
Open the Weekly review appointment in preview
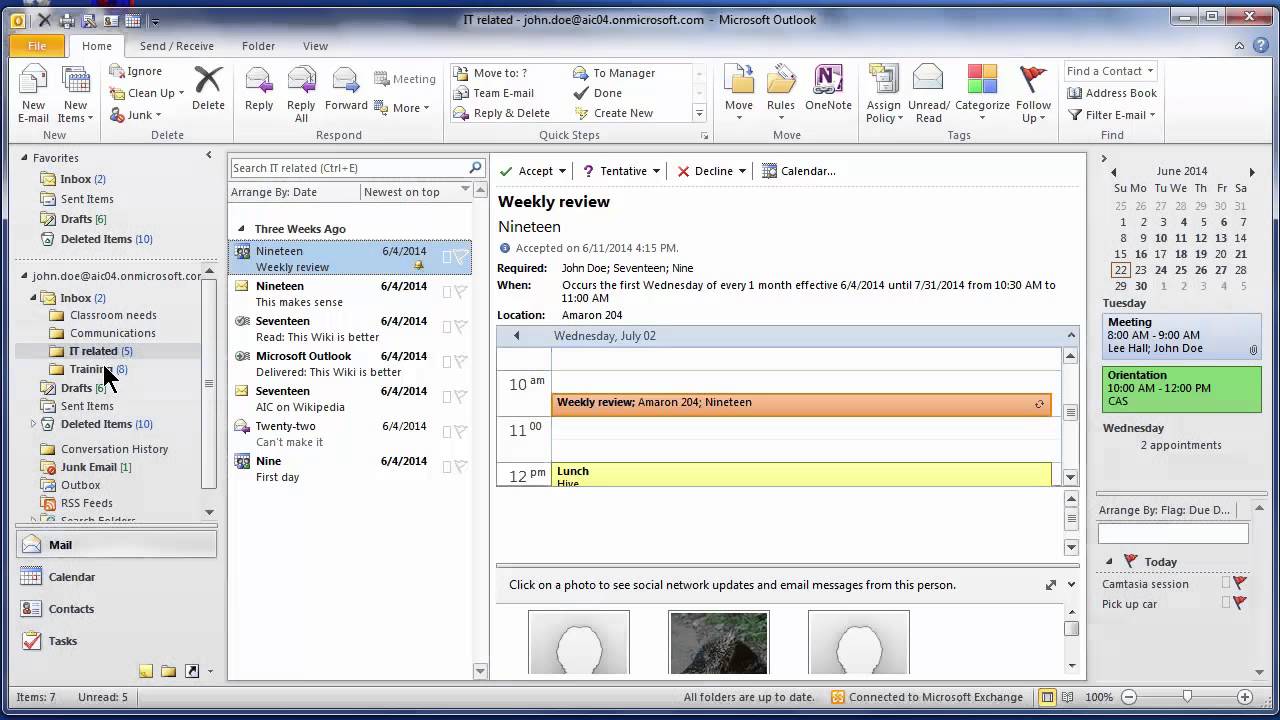801,403
